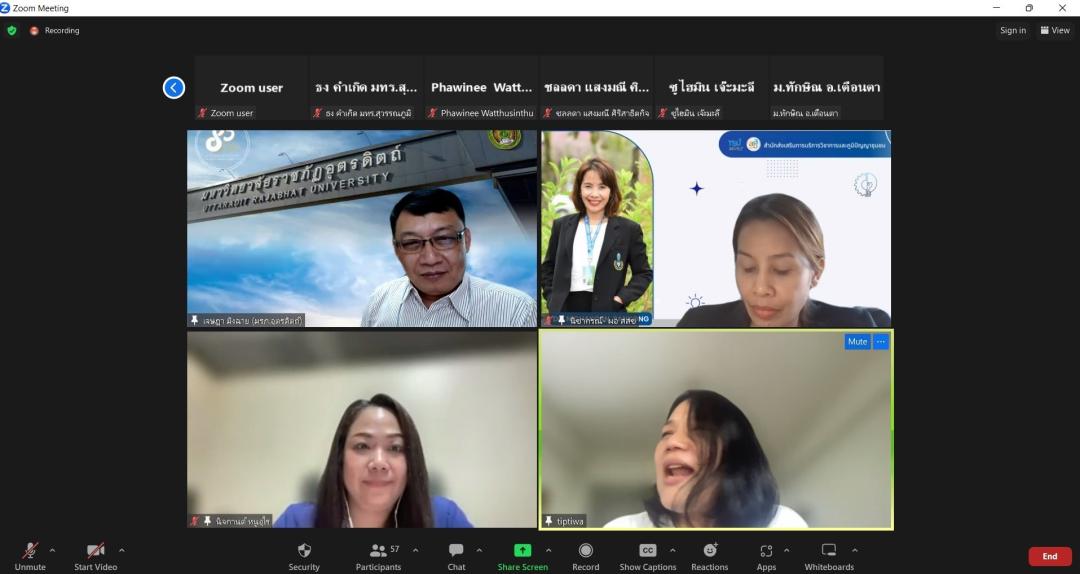This screenshot has height=574, width=1080.
Task: Expand video options arrow beside Start Video
Action: (x=122, y=550)
